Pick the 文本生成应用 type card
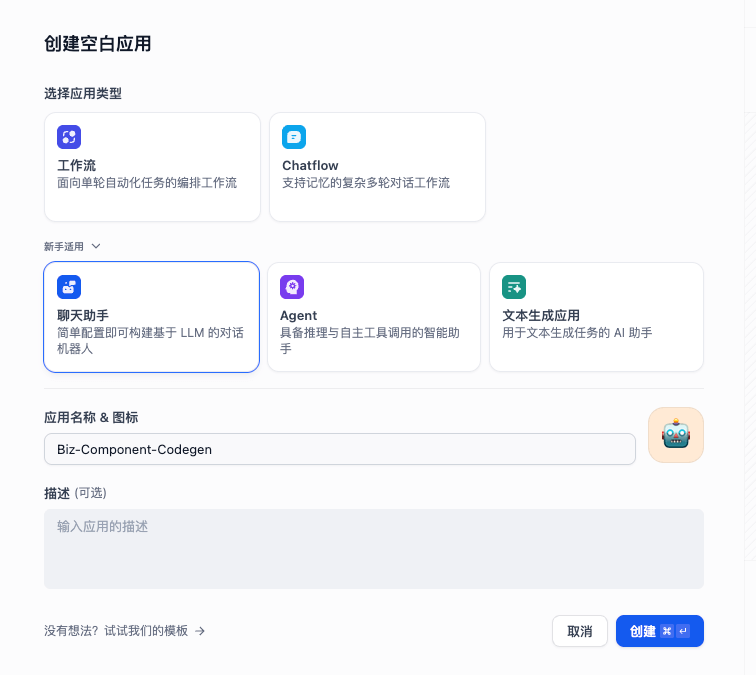This screenshot has width=756, height=675. point(596,317)
